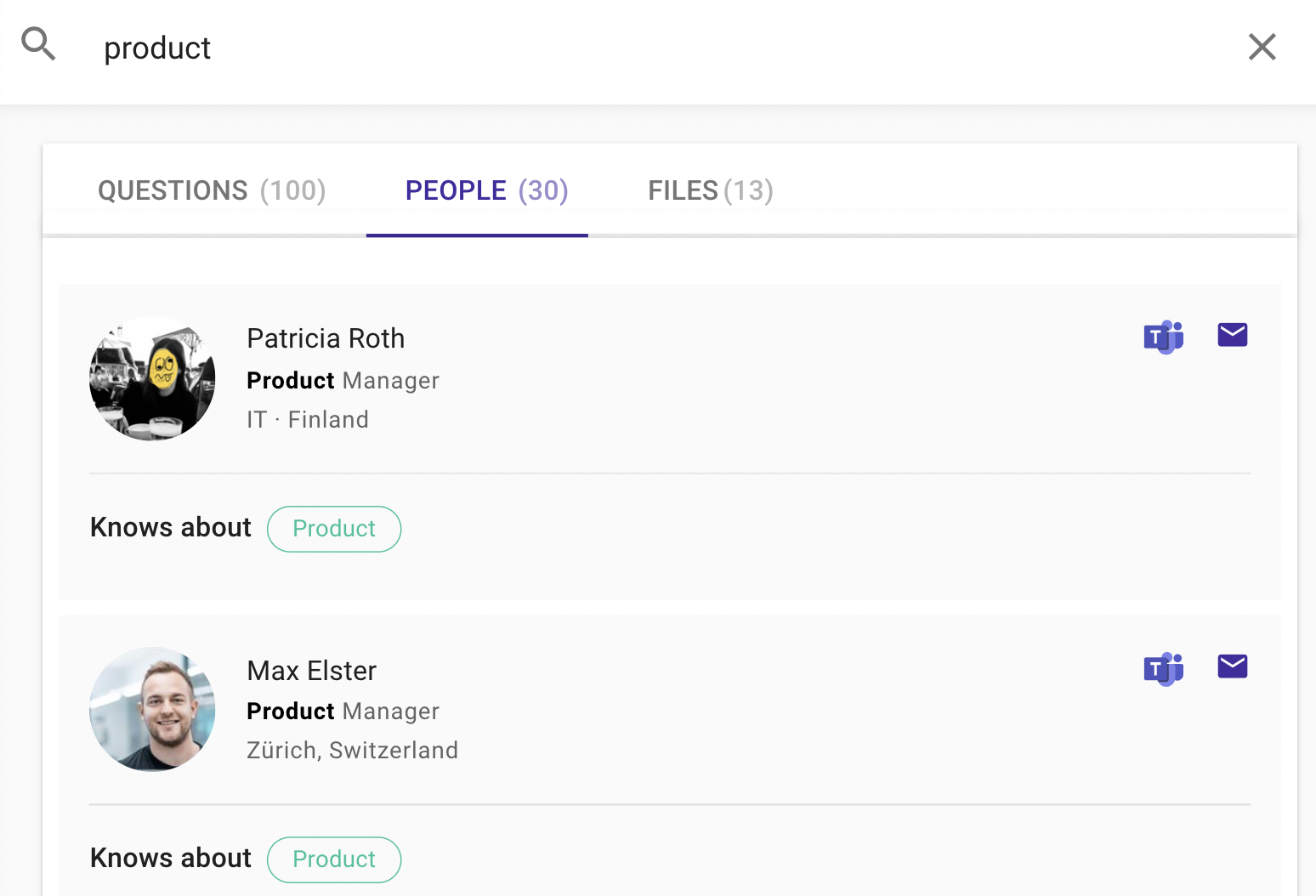Clear the search with the X icon
1316x896 pixels.
[x=1262, y=47]
